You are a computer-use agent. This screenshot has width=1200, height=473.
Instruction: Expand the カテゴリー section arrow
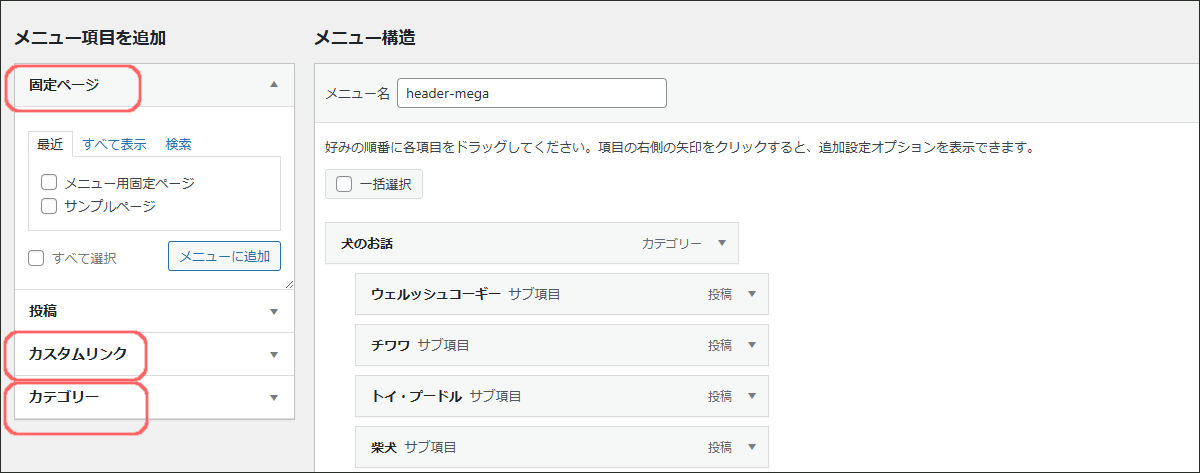(x=273, y=397)
